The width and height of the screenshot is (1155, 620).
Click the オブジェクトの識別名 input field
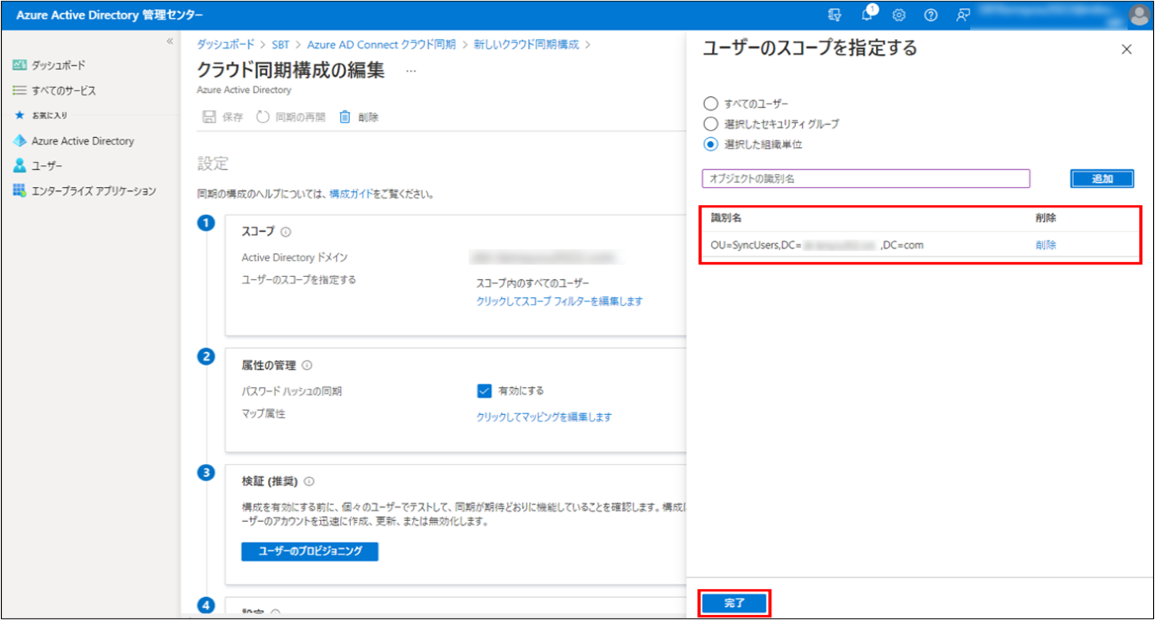click(866, 178)
